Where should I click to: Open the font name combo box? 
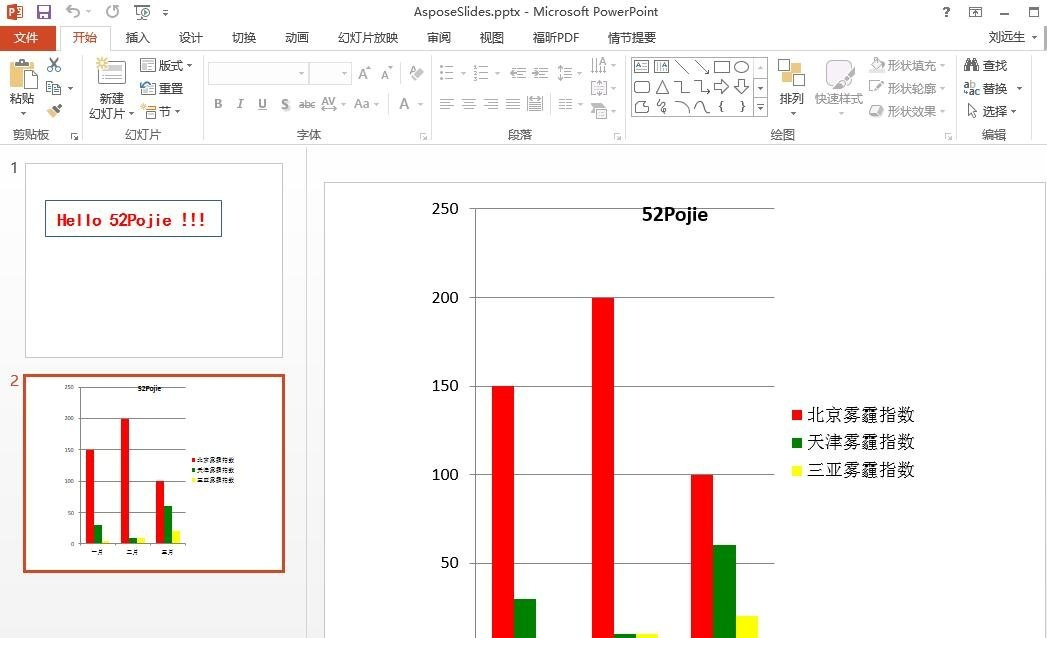(x=258, y=73)
